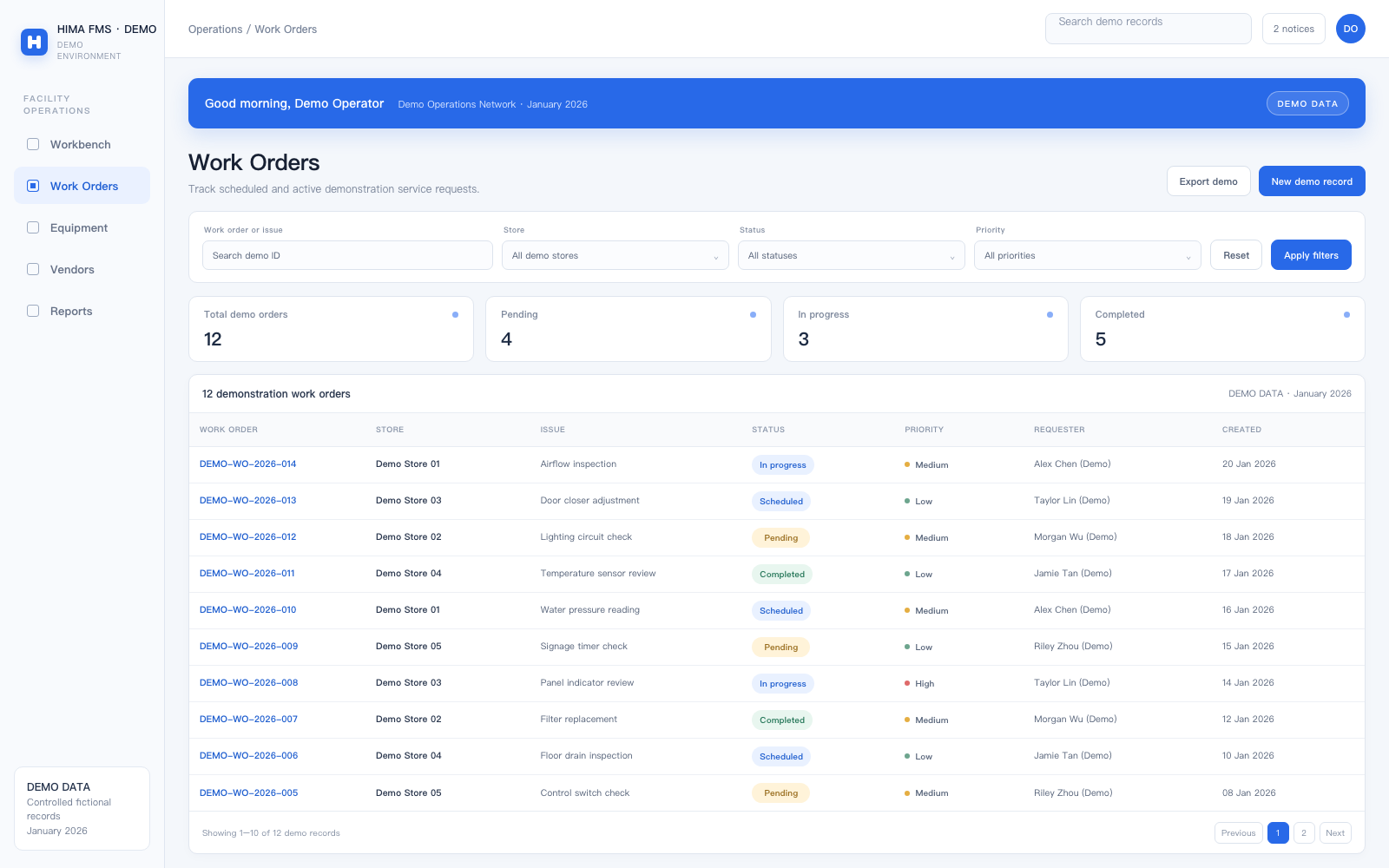Open work order DEMO-WO-2026-011
The height and width of the screenshot is (868, 1389).
[x=247, y=574]
